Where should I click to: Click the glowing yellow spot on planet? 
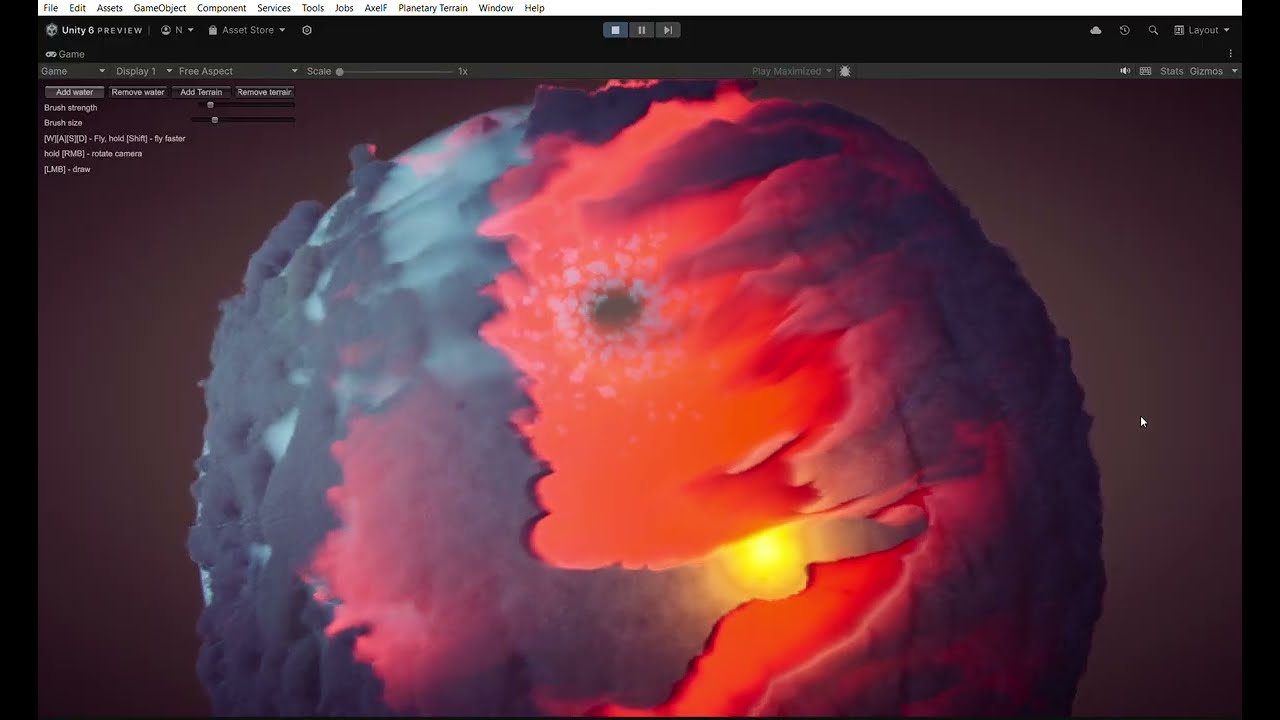coord(766,552)
